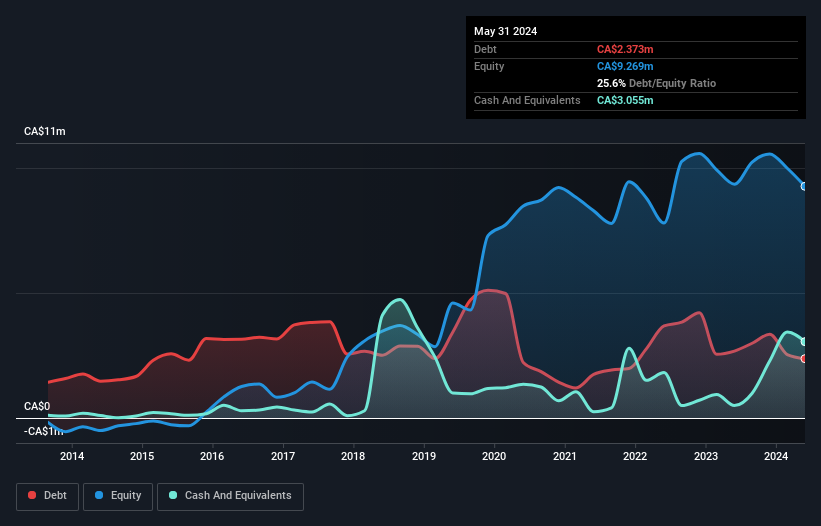Select the Equity endpoint marker on chart
Viewport: 821px width, 526px height.
pos(804,186)
